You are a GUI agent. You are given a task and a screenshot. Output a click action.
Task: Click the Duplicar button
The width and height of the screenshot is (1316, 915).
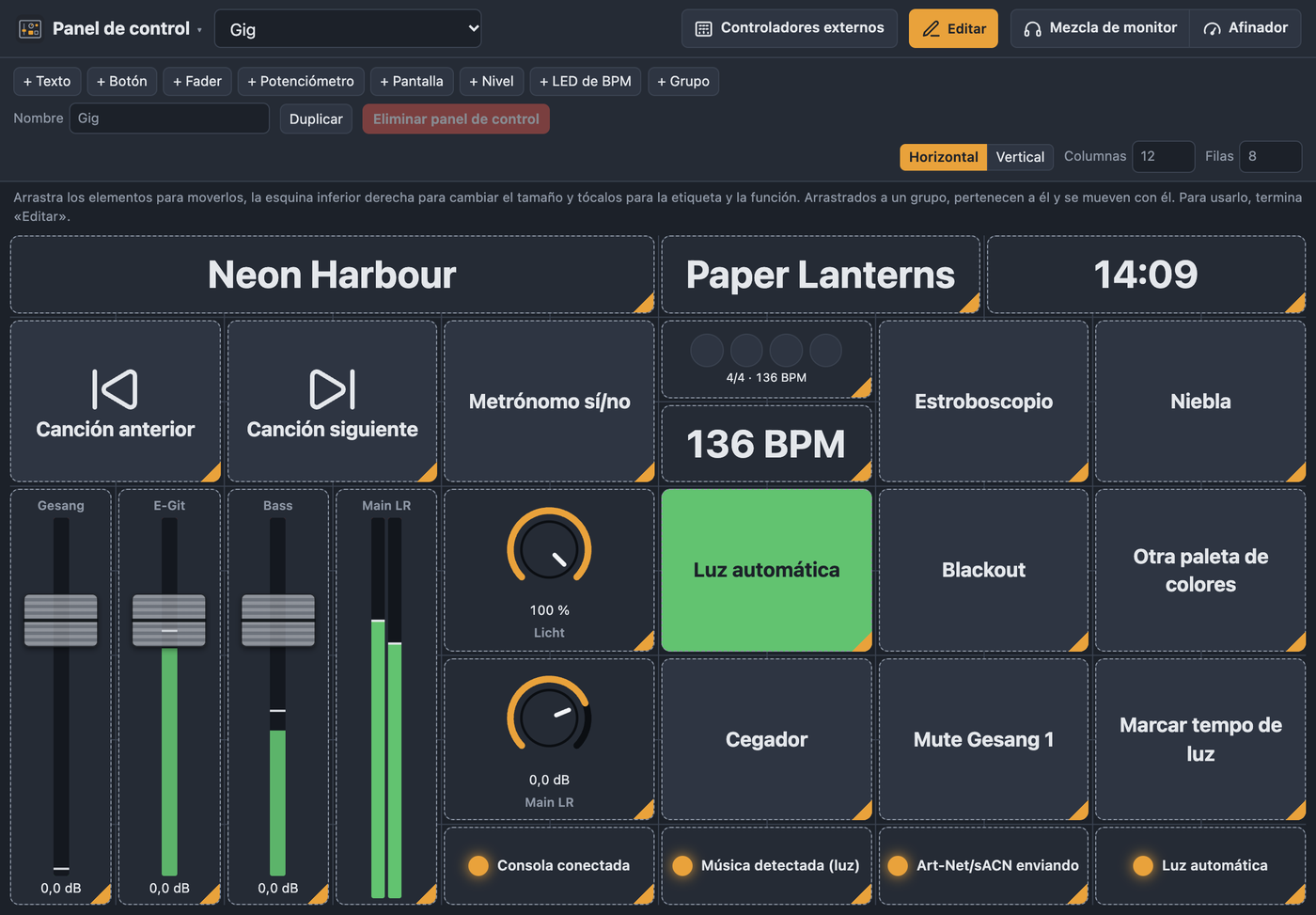pyautogui.click(x=316, y=118)
